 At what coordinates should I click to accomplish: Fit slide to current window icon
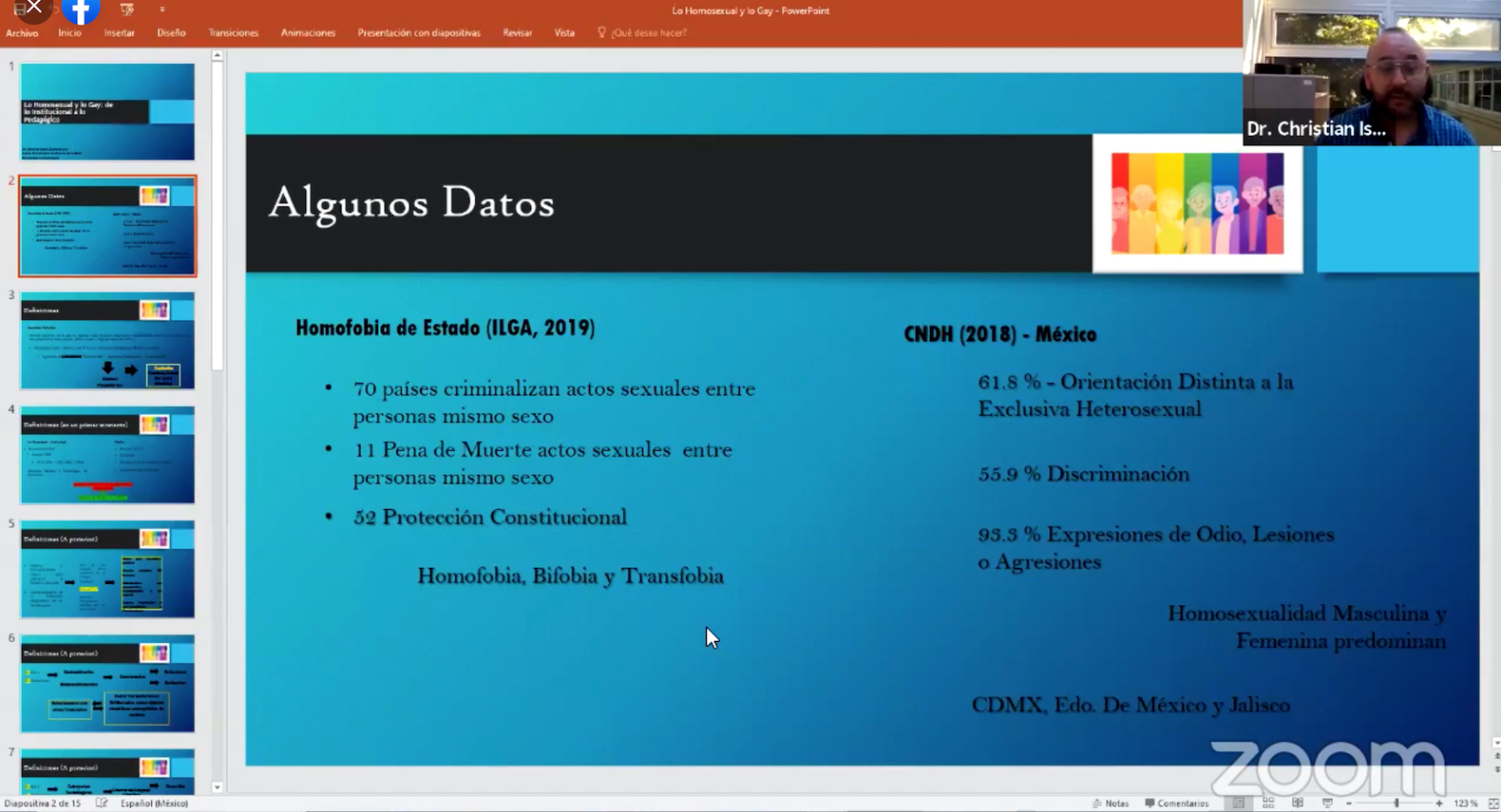click(x=1492, y=803)
